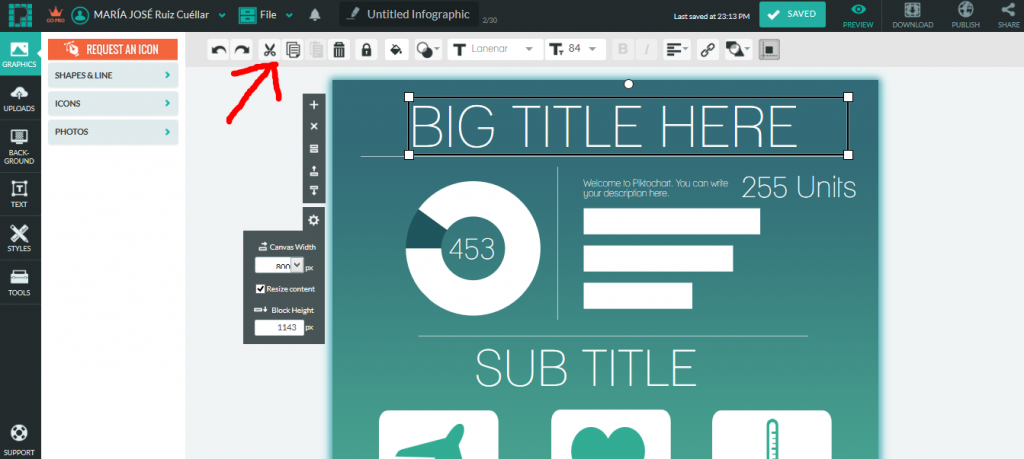Viewport: 1024px width, 459px height.
Task: Click the Preview button
Action: [857, 16]
